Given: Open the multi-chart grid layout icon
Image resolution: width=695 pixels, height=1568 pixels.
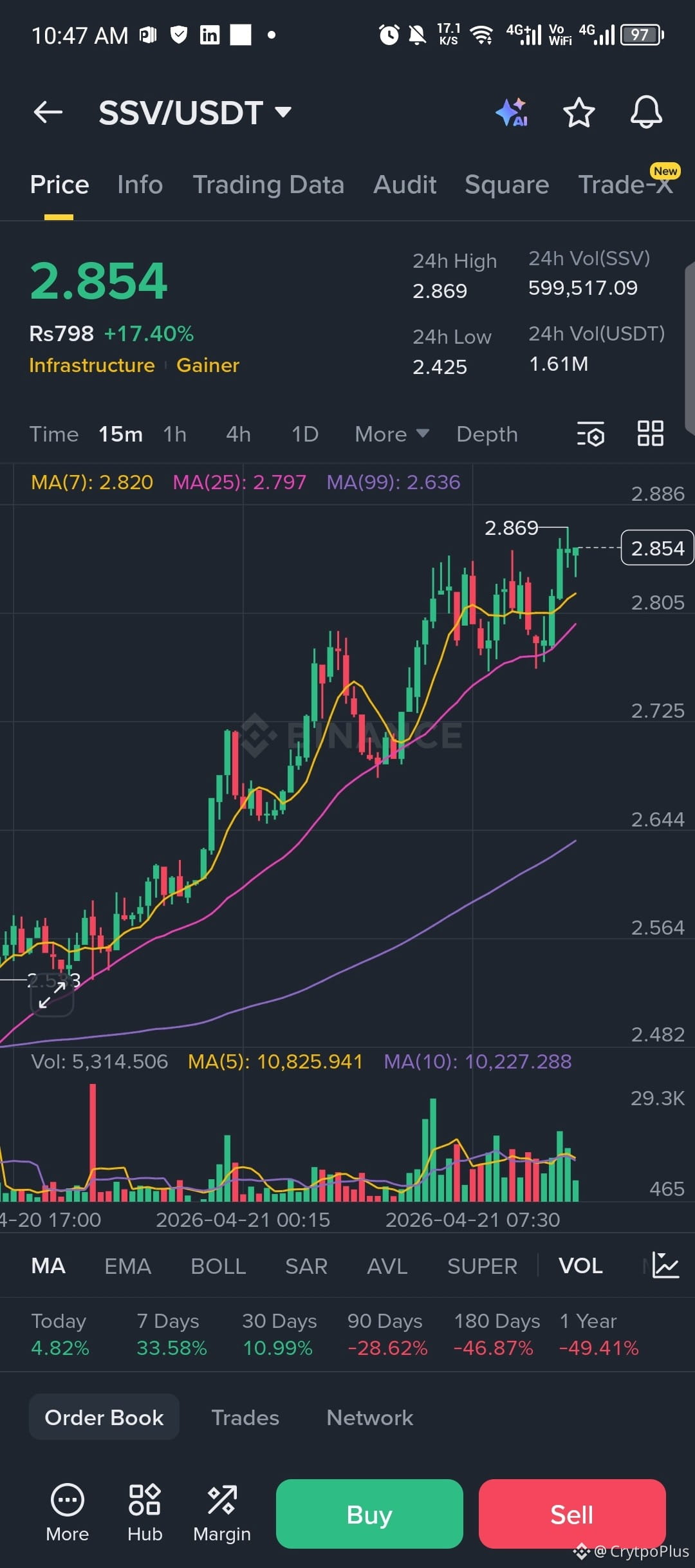Looking at the screenshot, I should (650, 433).
